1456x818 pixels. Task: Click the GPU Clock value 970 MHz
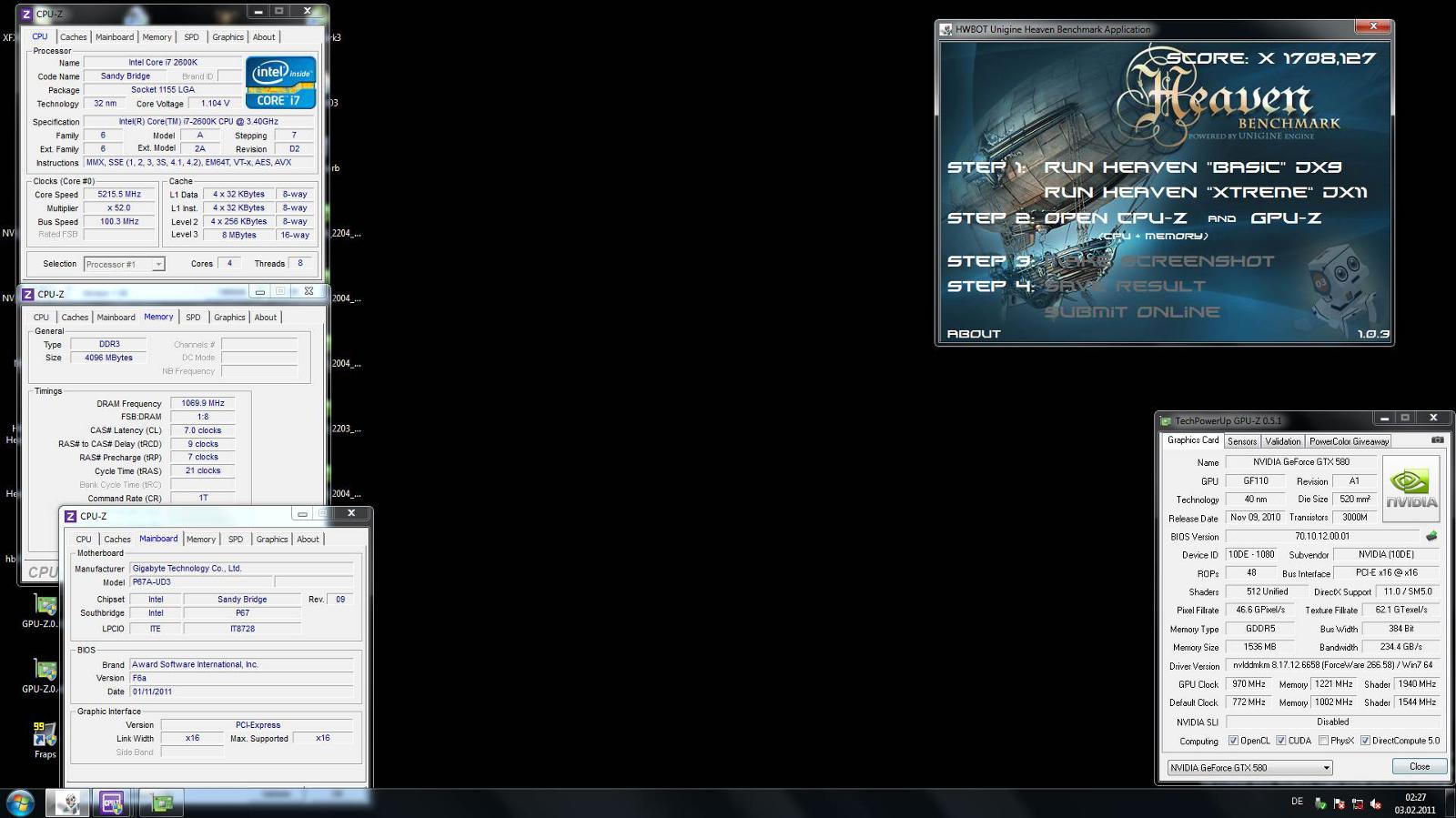pyautogui.click(x=1249, y=684)
